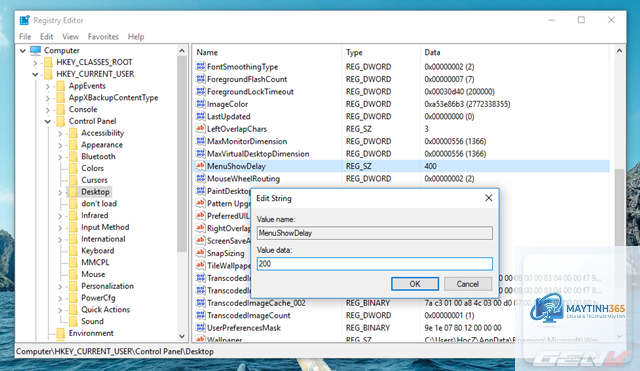Click the UserPreferencesMask binary icon
The width and height of the screenshot is (640, 371).
click(200, 327)
